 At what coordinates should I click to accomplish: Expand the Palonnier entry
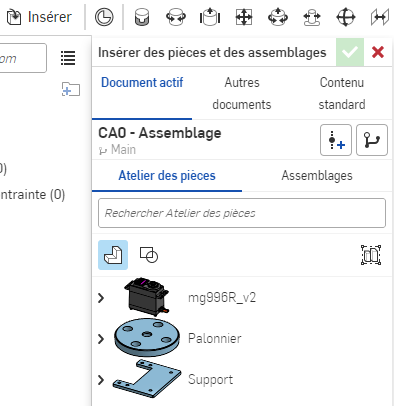click(x=101, y=339)
